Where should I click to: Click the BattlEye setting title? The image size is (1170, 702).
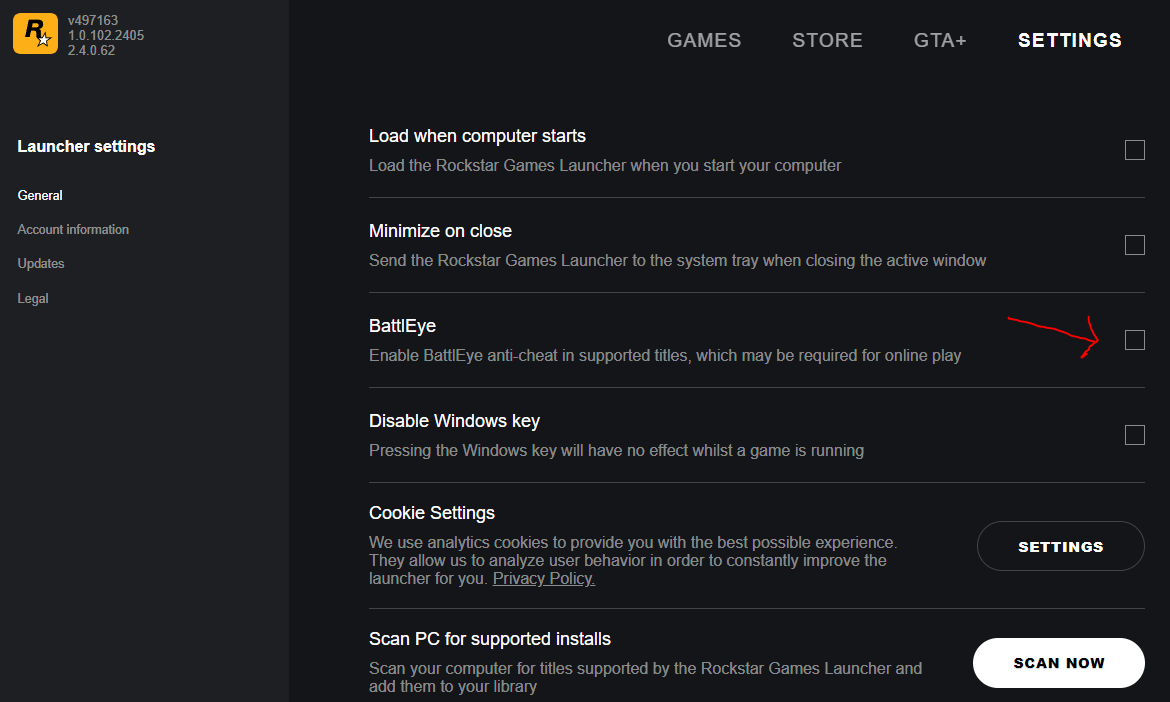click(402, 326)
